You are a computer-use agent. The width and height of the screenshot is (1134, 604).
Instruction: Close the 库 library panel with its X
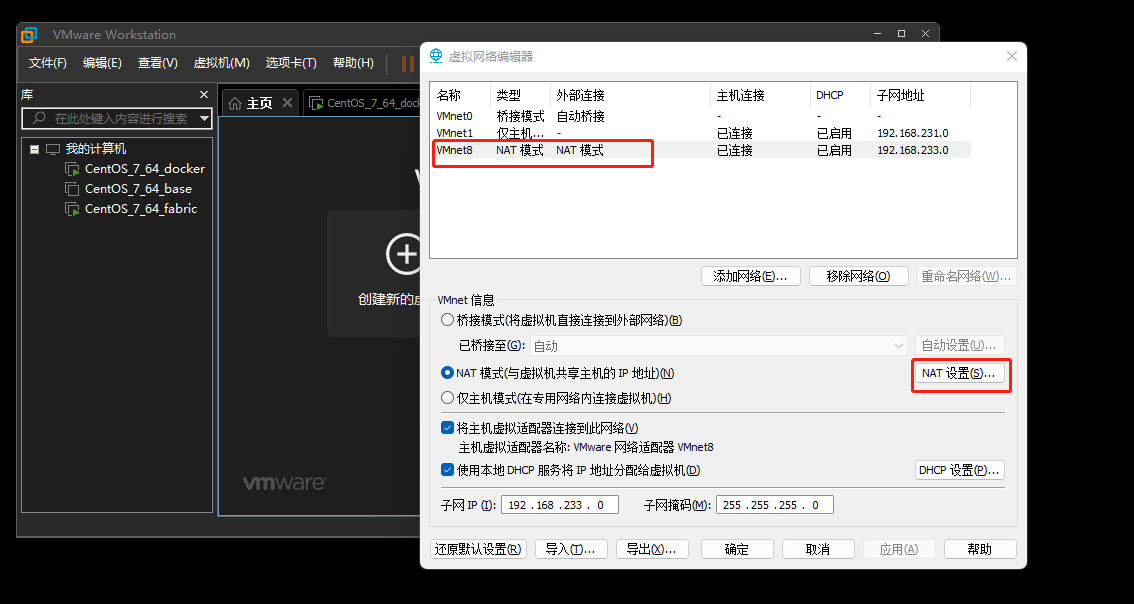[x=204, y=95]
